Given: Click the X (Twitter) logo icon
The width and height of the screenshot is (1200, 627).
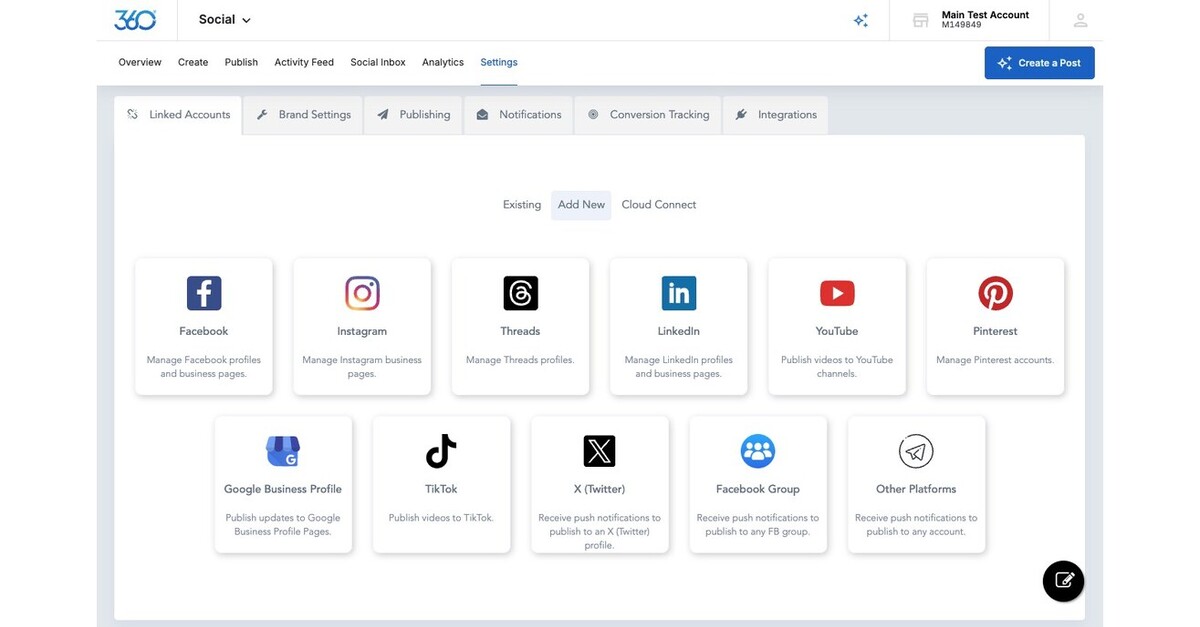Looking at the screenshot, I should click(599, 451).
